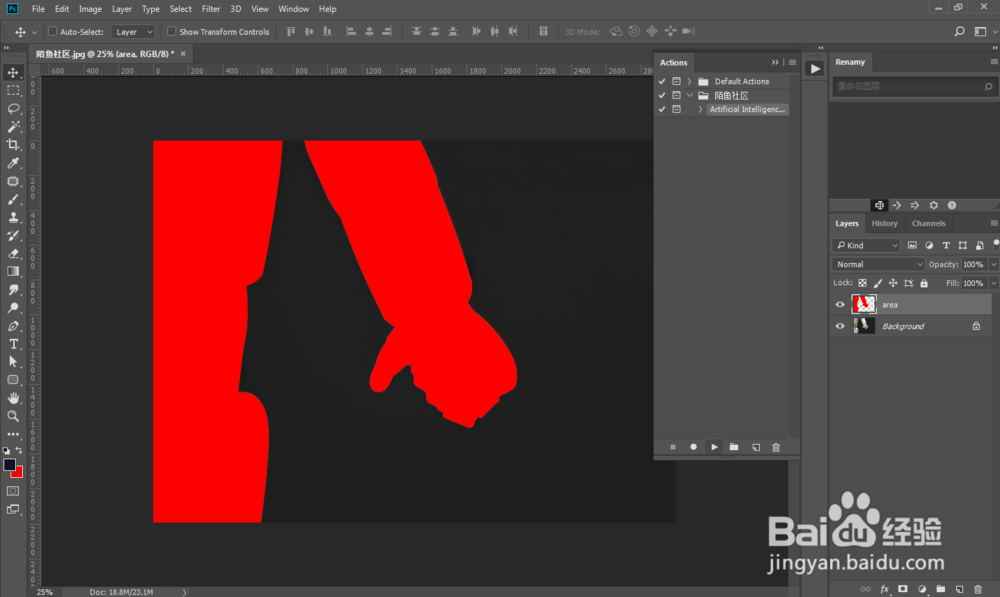Click Begin recording button in Actions

click(693, 447)
